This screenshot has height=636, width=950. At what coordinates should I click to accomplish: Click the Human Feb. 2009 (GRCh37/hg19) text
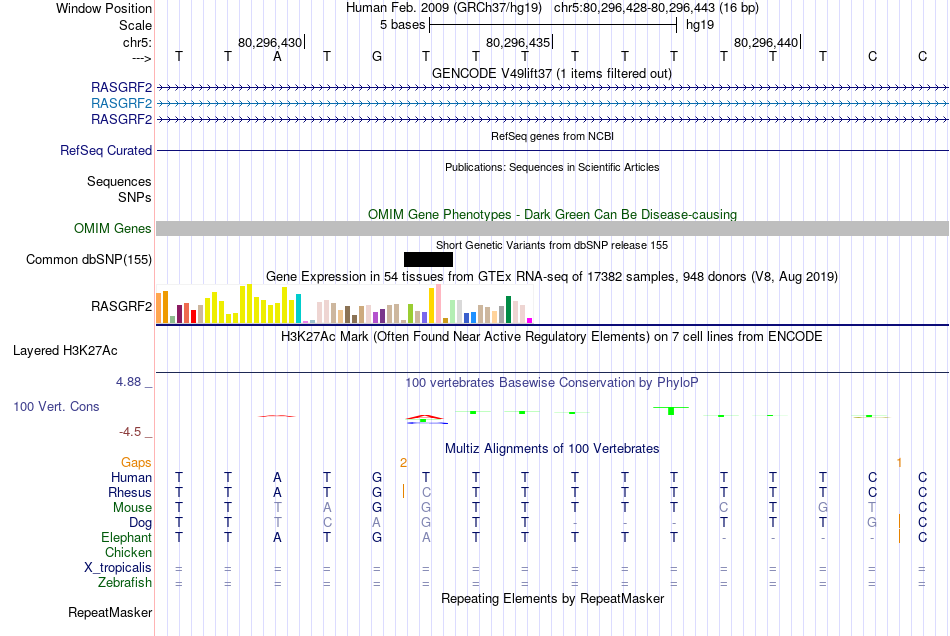(x=445, y=8)
